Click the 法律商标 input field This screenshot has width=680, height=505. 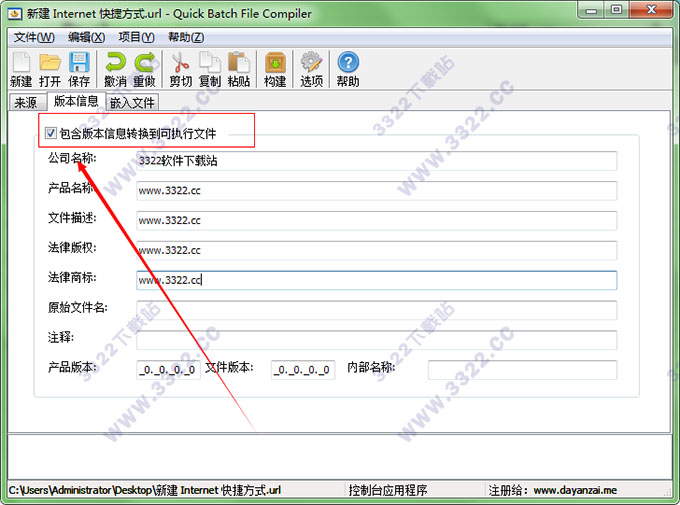click(x=376, y=280)
